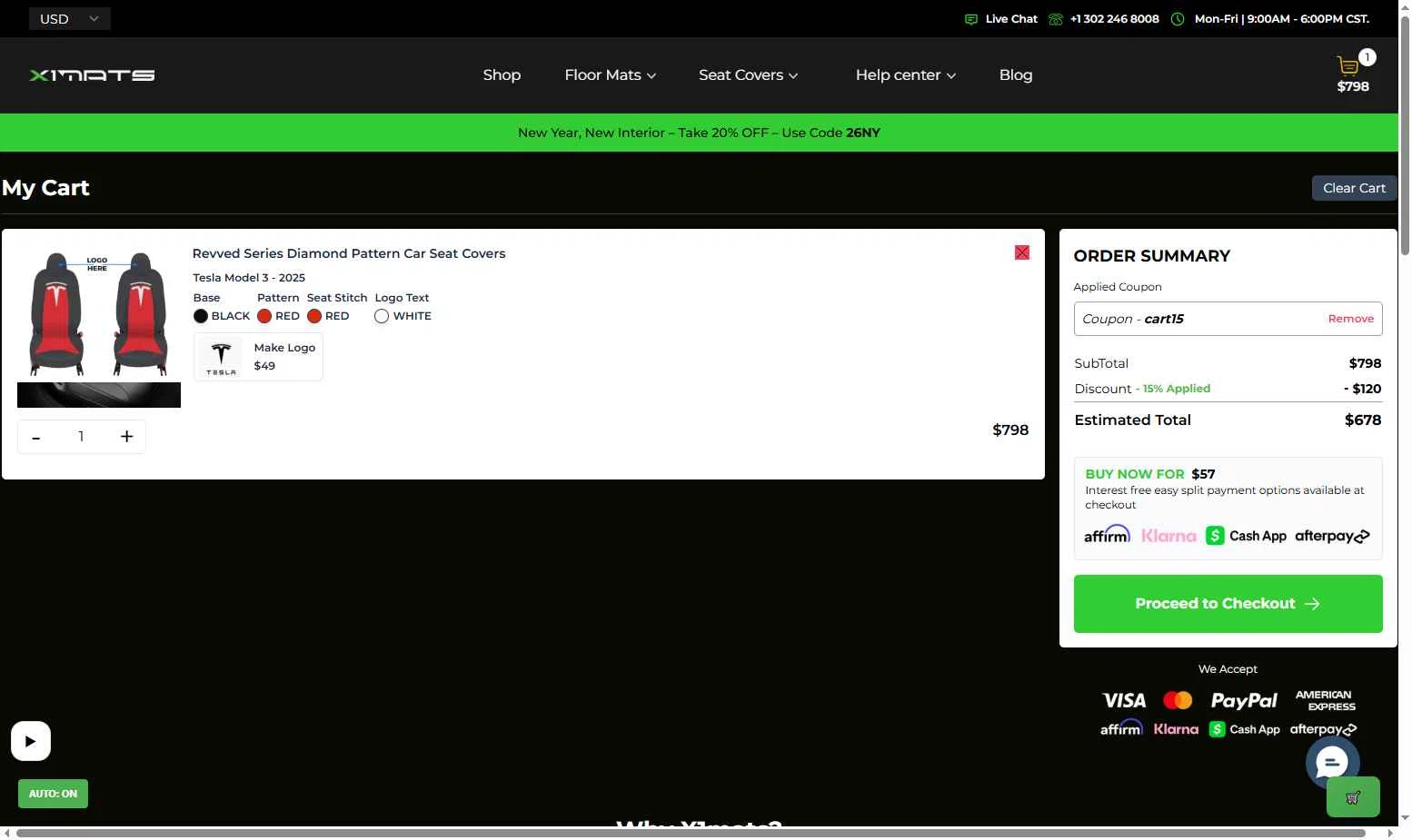Click the business hours clock icon
1412x840 pixels.
click(1178, 19)
